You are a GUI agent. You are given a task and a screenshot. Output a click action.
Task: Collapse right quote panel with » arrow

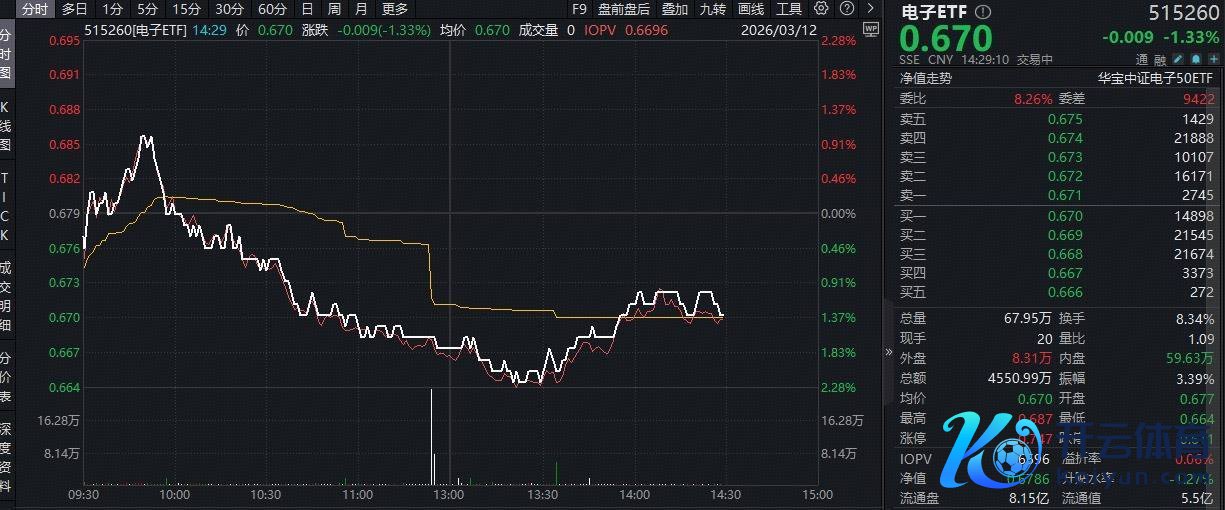click(889, 352)
